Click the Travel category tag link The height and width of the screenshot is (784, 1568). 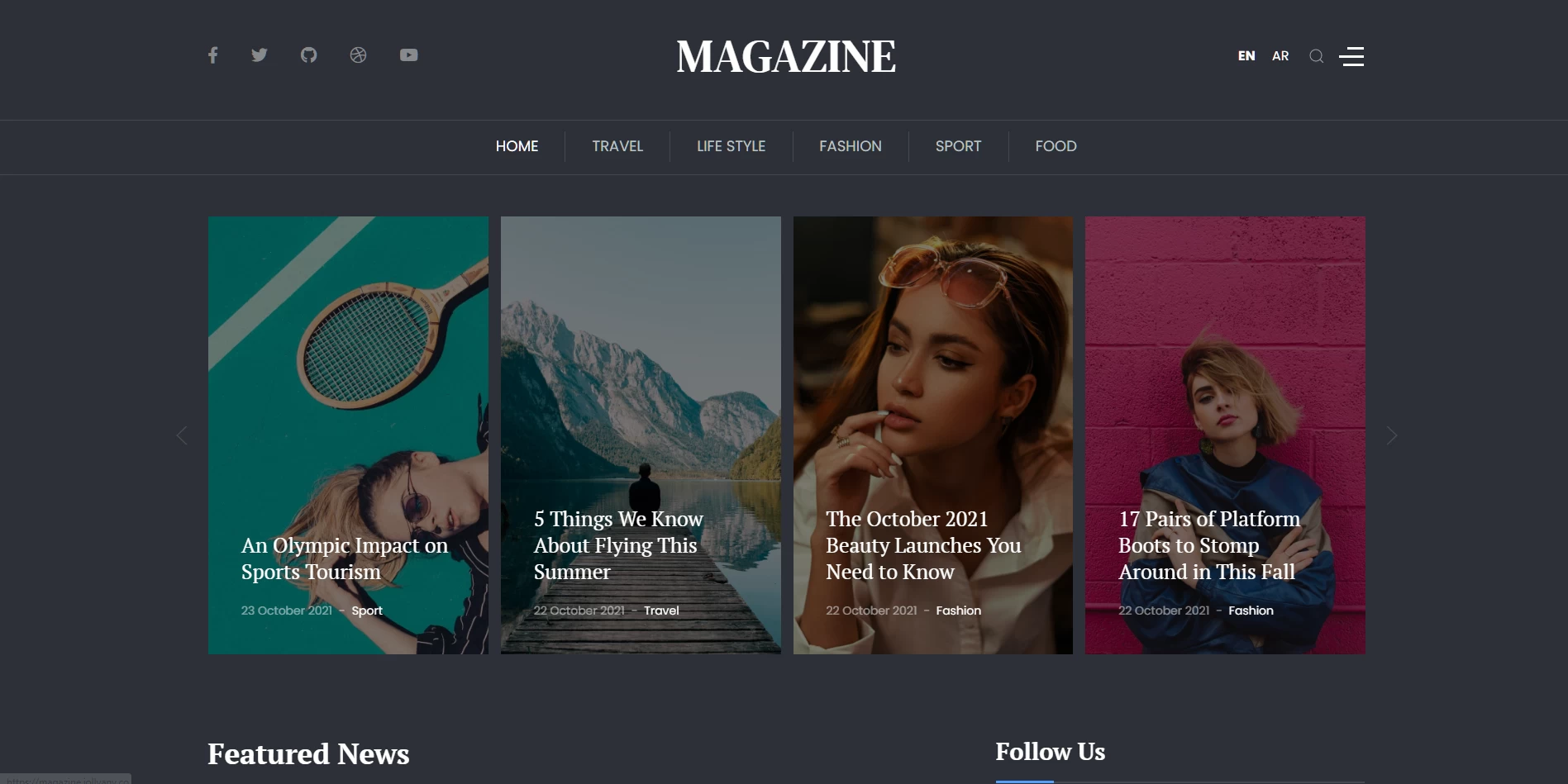[661, 611]
